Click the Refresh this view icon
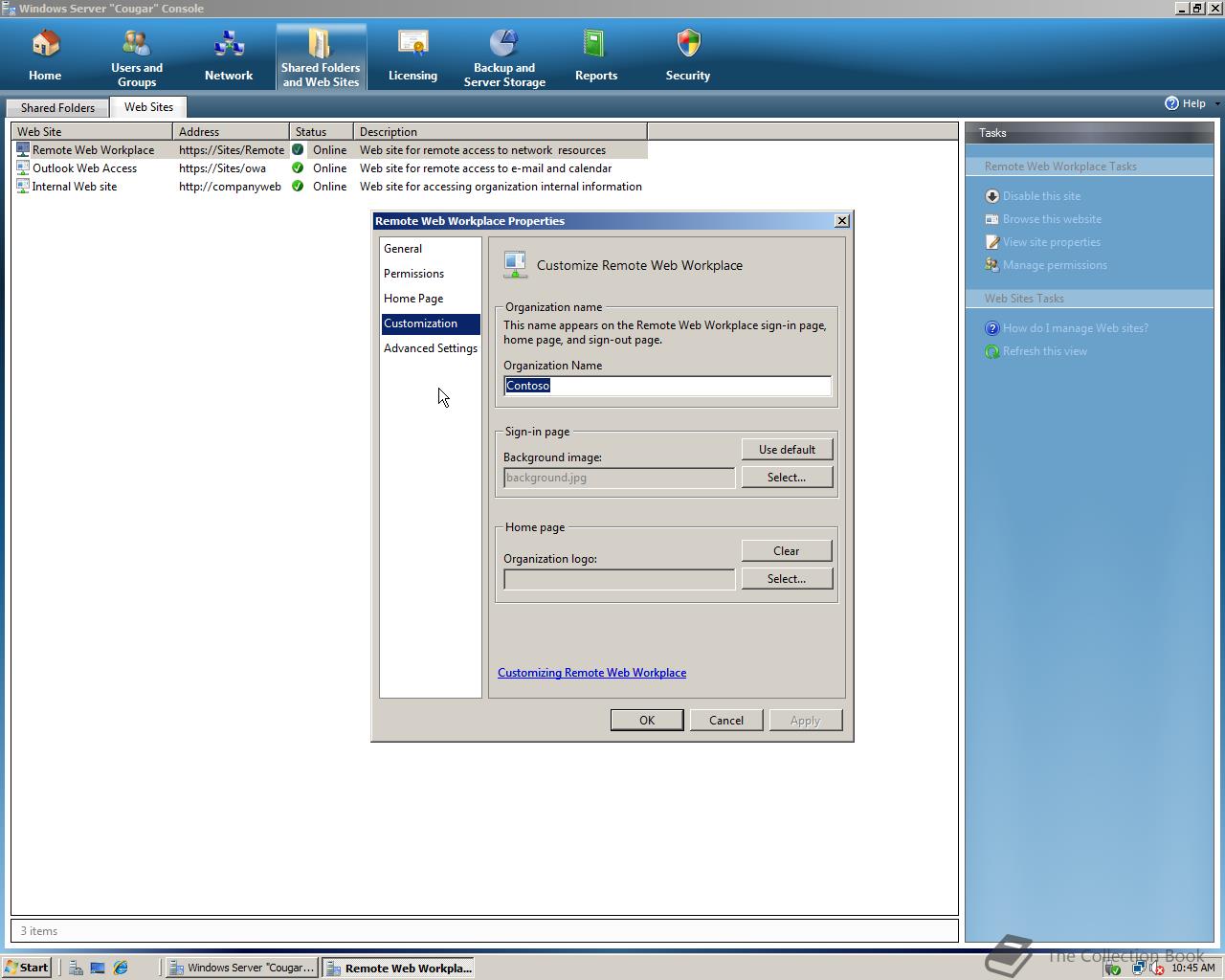 click(992, 351)
